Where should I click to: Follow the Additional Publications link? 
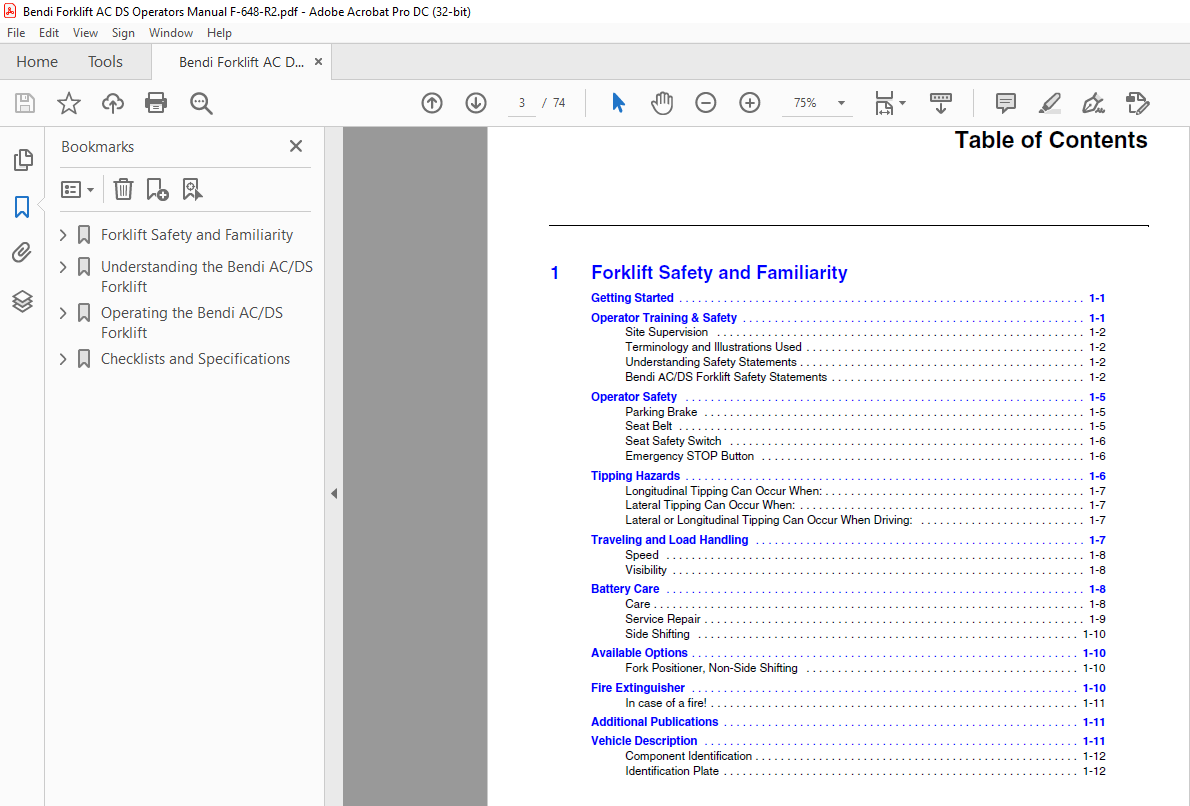coord(654,722)
